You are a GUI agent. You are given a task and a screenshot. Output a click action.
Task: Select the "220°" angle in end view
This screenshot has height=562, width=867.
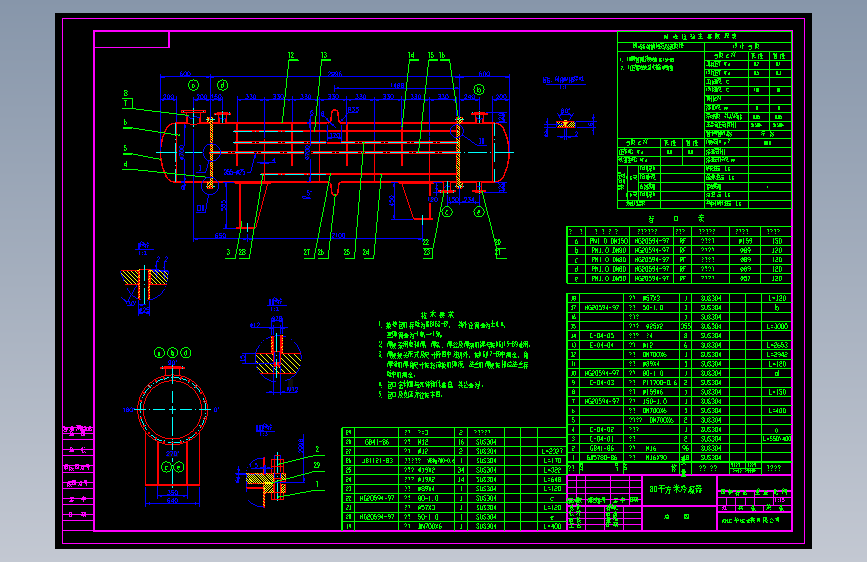173,454
